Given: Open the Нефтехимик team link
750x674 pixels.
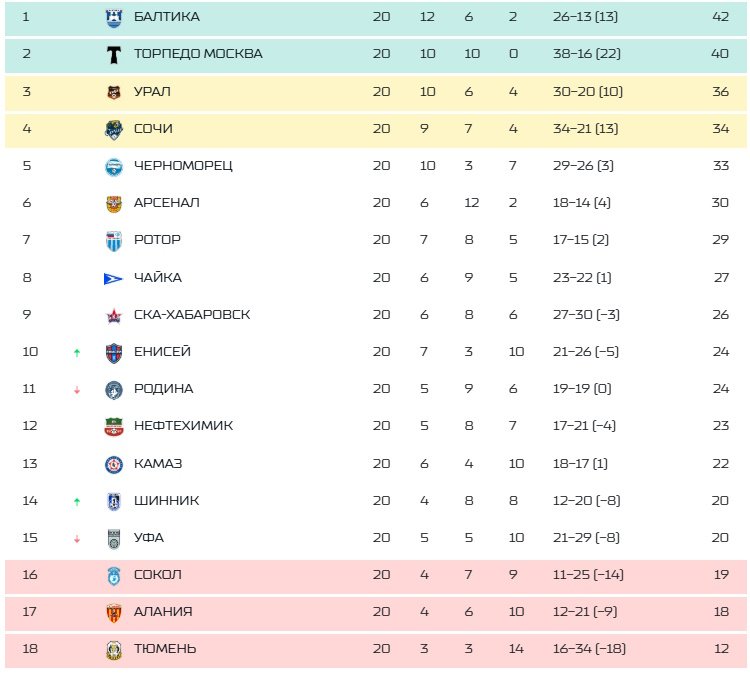Looking at the screenshot, I should pyautogui.click(x=183, y=426).
